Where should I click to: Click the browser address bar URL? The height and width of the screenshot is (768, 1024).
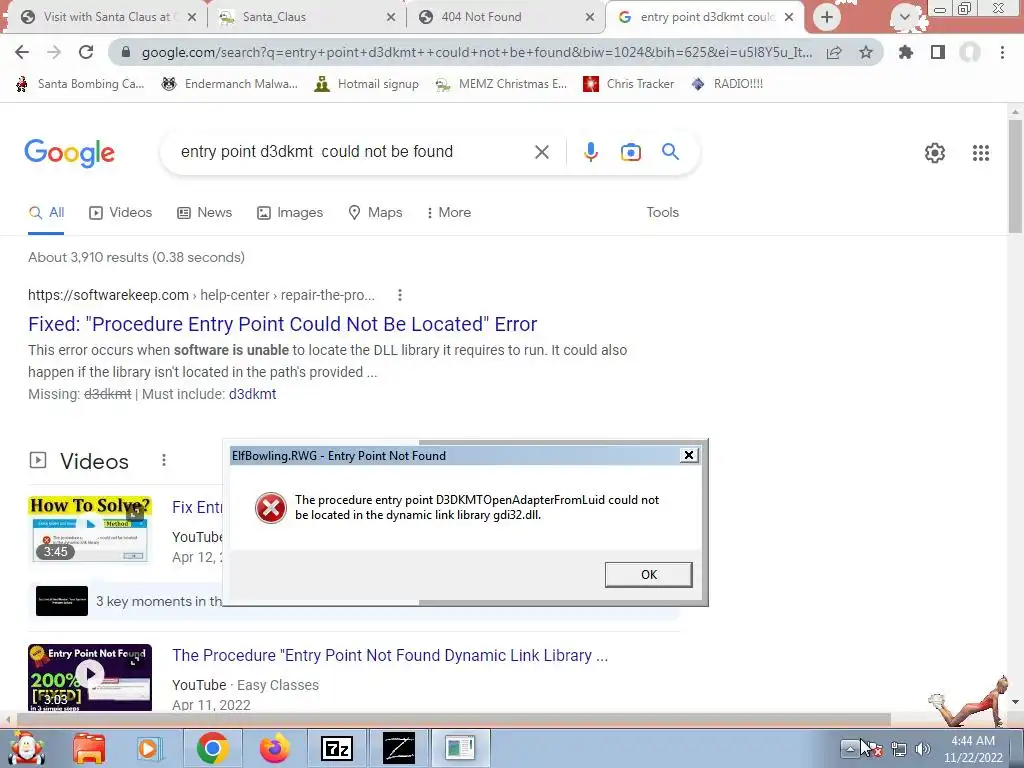point(477,53)
